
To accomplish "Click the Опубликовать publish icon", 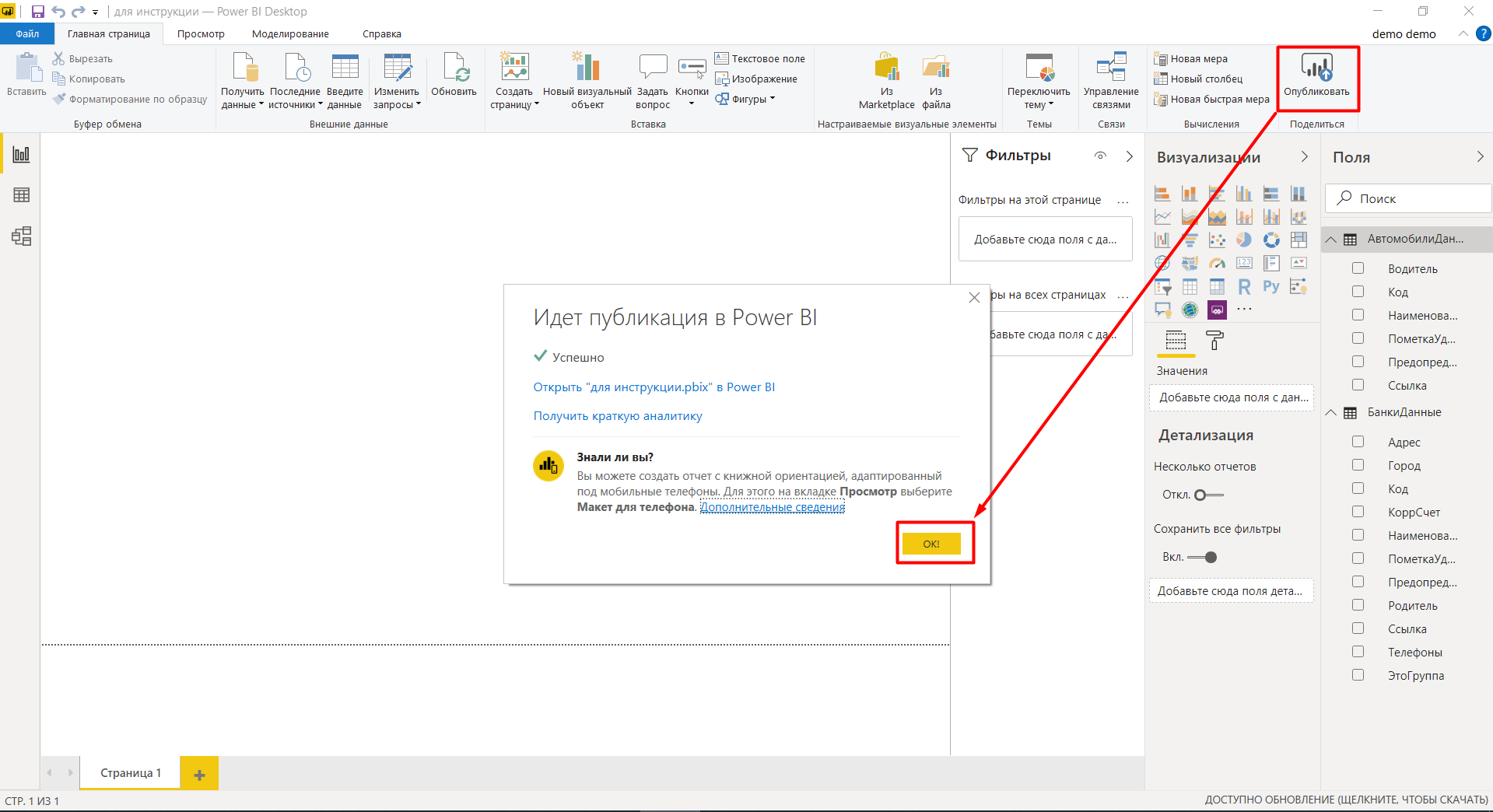I will click(1316, 67).
